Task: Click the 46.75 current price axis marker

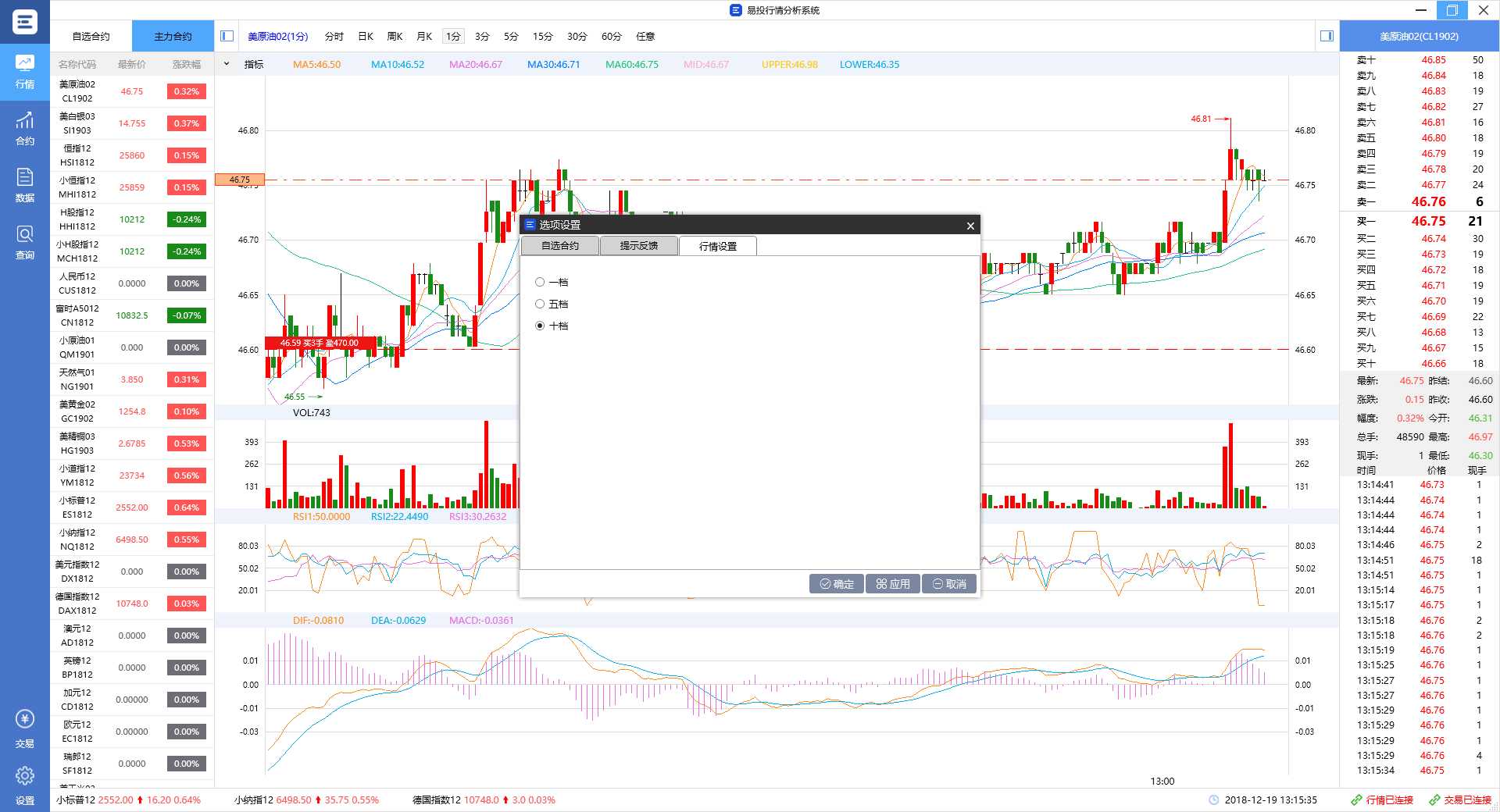Action: click(240, 180)
